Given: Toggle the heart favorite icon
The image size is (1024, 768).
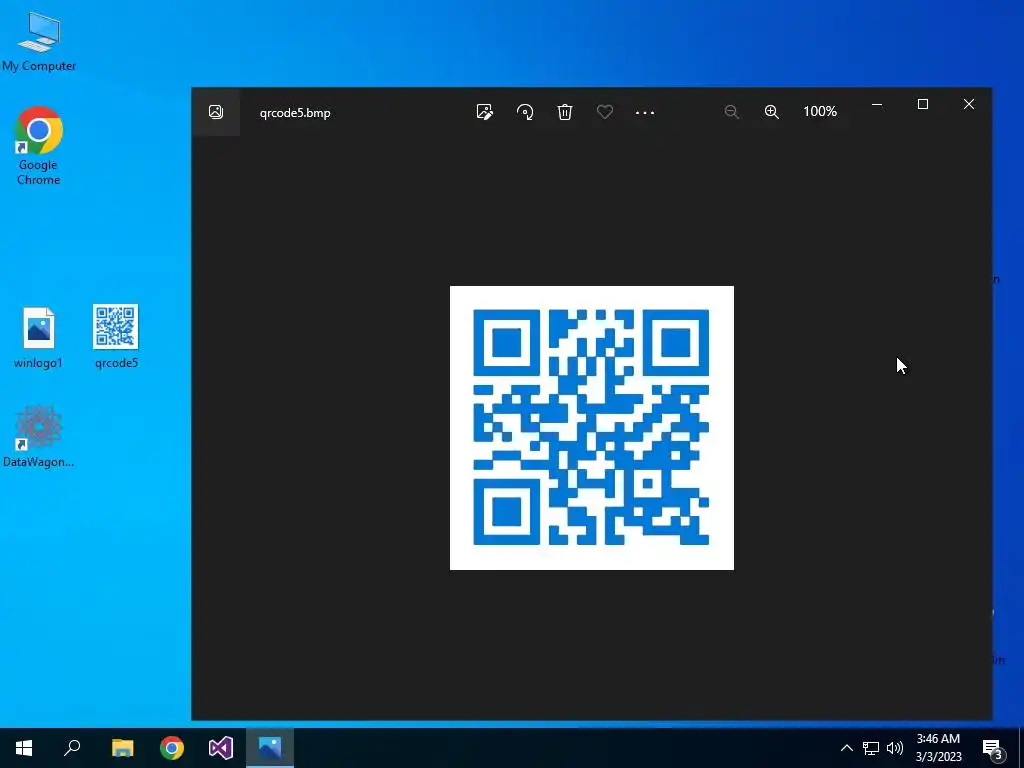Looking at the screenshot, I should [x=605, y=112].
